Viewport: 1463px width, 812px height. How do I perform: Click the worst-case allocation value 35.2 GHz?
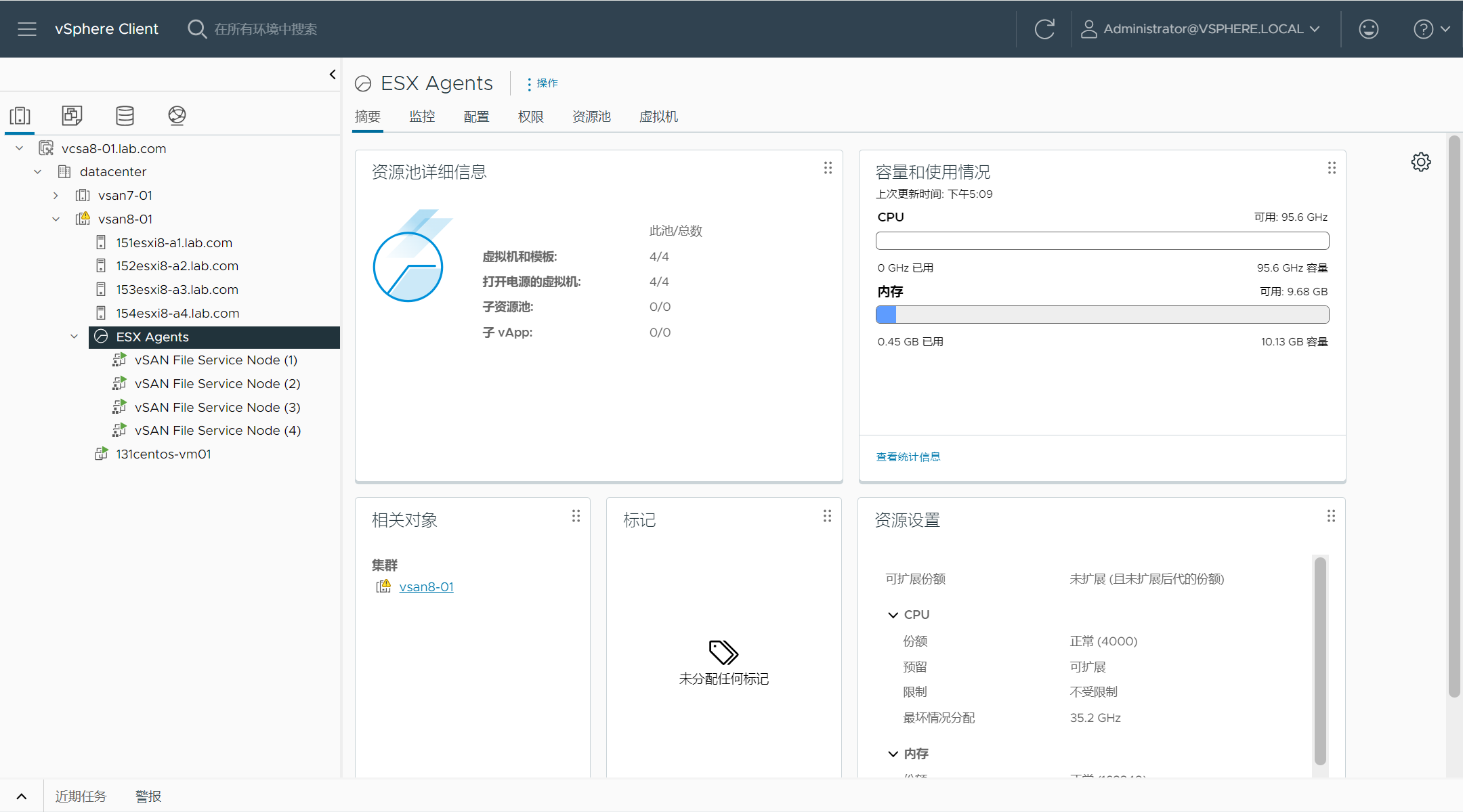pyautogui.click(x=1095, y=718)
